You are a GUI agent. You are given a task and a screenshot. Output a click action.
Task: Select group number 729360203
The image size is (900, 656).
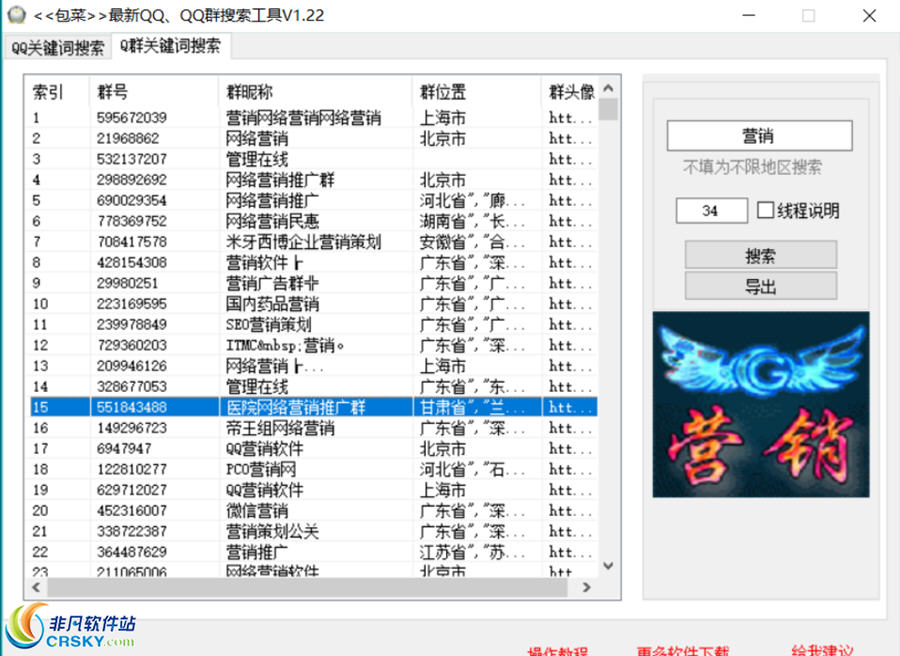coord(313,345)
